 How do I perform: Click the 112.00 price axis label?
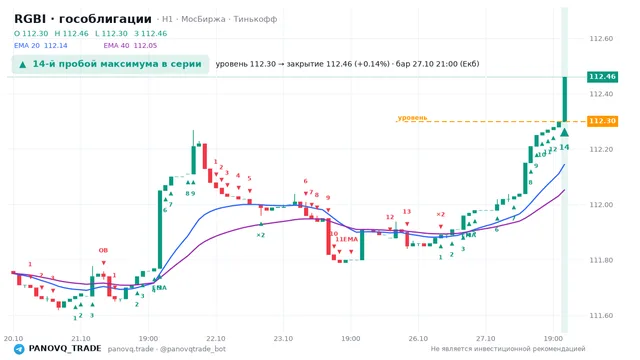[x=601, y=205]
